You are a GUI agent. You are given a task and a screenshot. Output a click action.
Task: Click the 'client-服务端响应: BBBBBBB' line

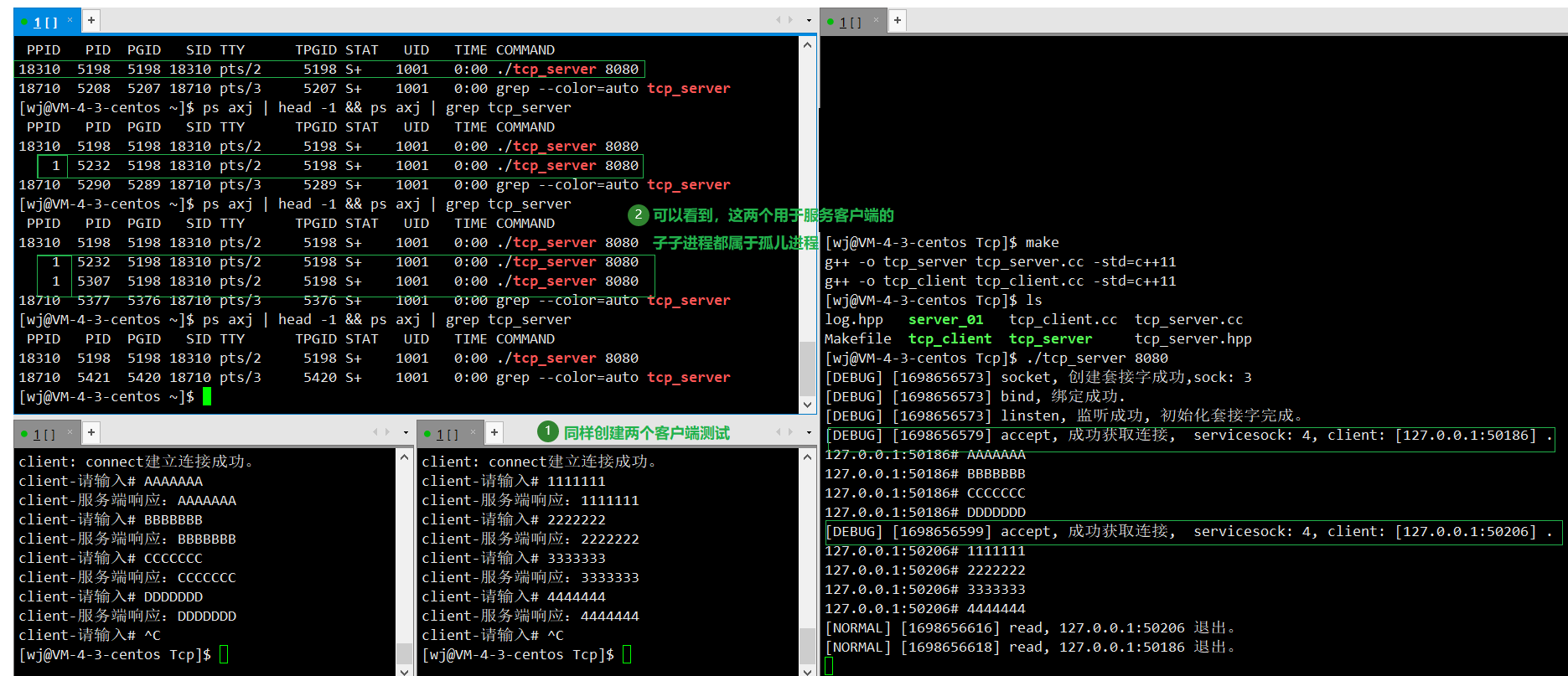pyautogui.click(x=127, y=539)
